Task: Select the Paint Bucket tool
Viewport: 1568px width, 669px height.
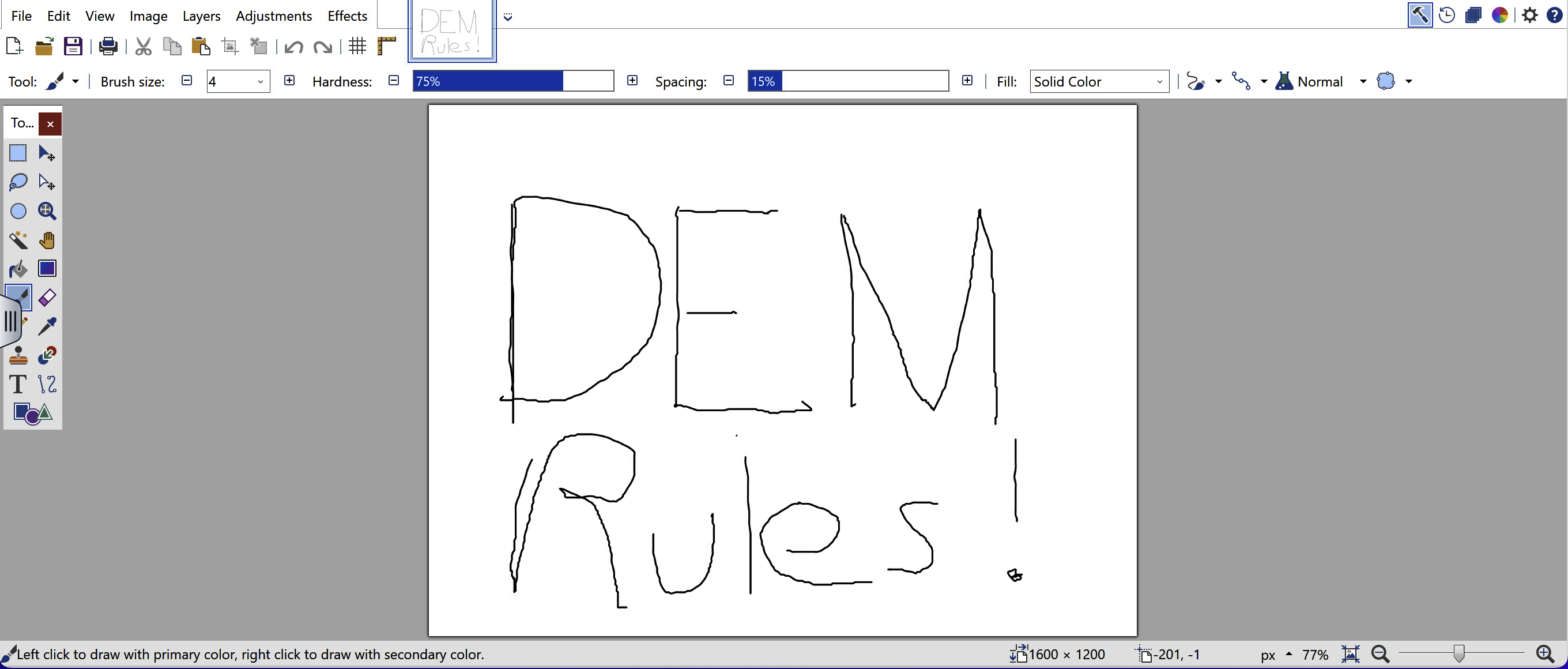Action: point(18,268)
